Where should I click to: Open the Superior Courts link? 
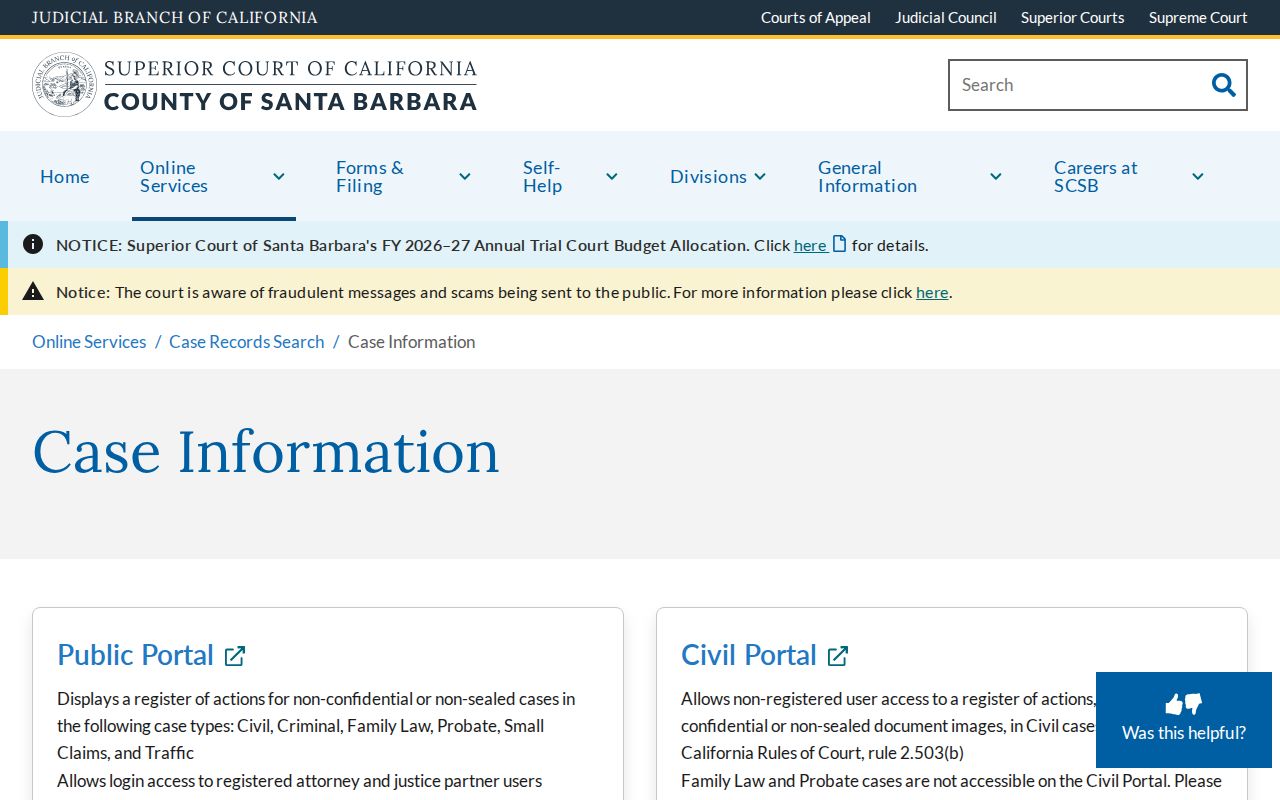pyautogui.click(x=1073, y=18)
